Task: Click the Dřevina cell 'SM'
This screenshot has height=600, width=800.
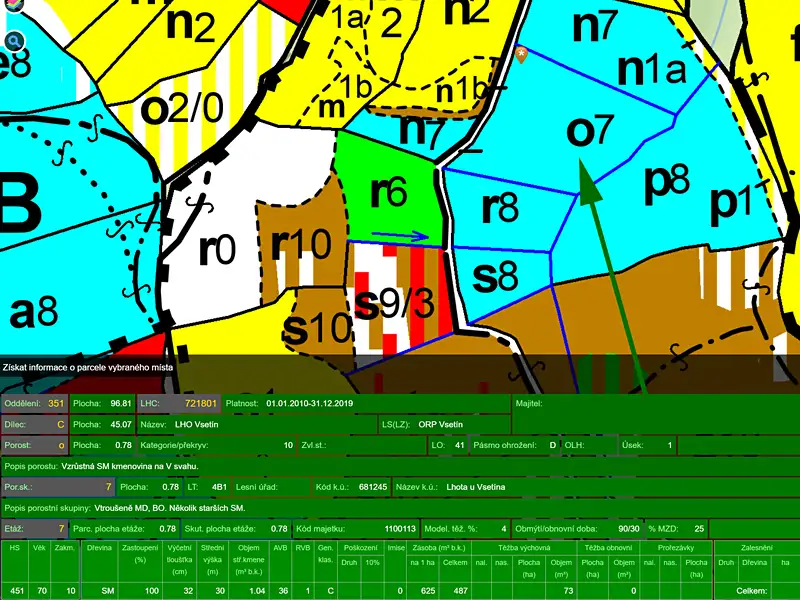Action: 107,591
